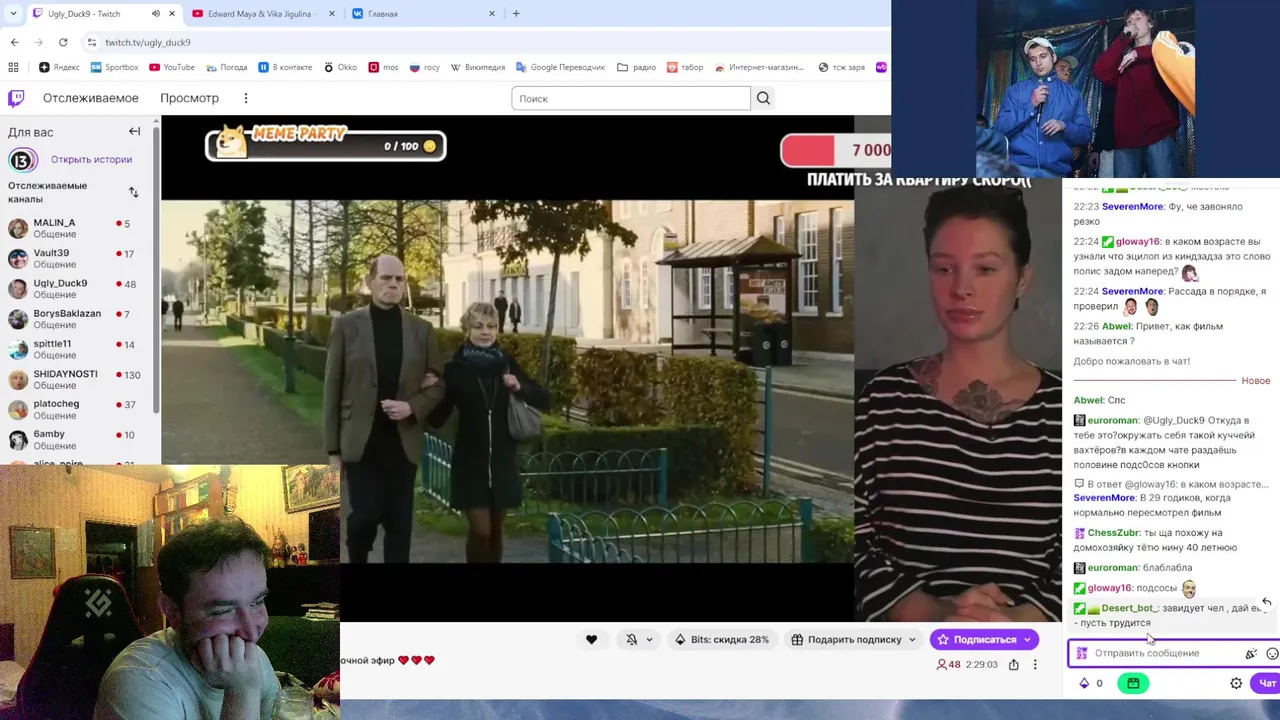Screen dimensions: 1280x720
Task: Click SeverenMore username in the 22:23 message
Action: click(x=1132, y=207)
